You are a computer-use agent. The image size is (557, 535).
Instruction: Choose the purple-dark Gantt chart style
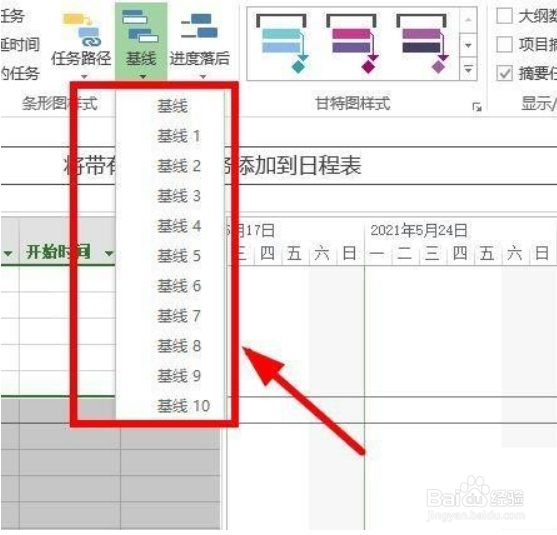[422, 43]
